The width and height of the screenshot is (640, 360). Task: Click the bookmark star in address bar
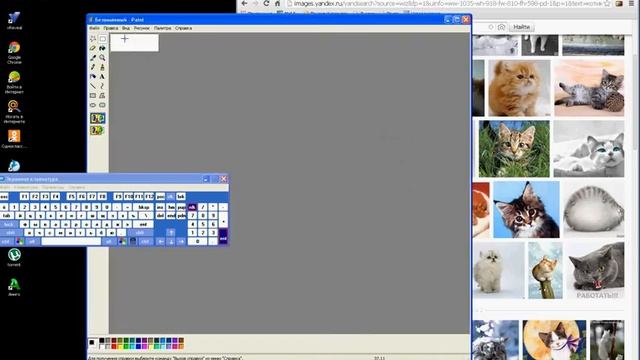point(607,3)
